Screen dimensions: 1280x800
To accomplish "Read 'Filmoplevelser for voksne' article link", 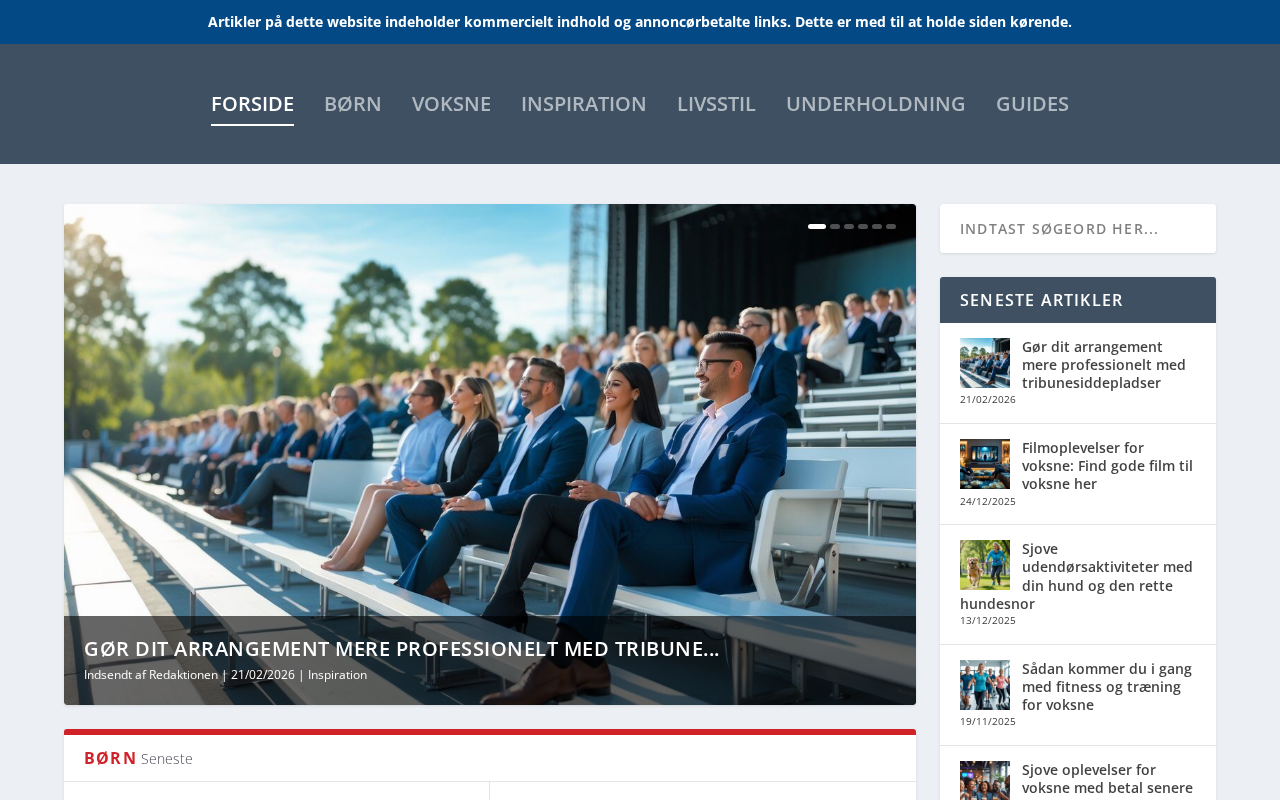I will point(1107,466).
